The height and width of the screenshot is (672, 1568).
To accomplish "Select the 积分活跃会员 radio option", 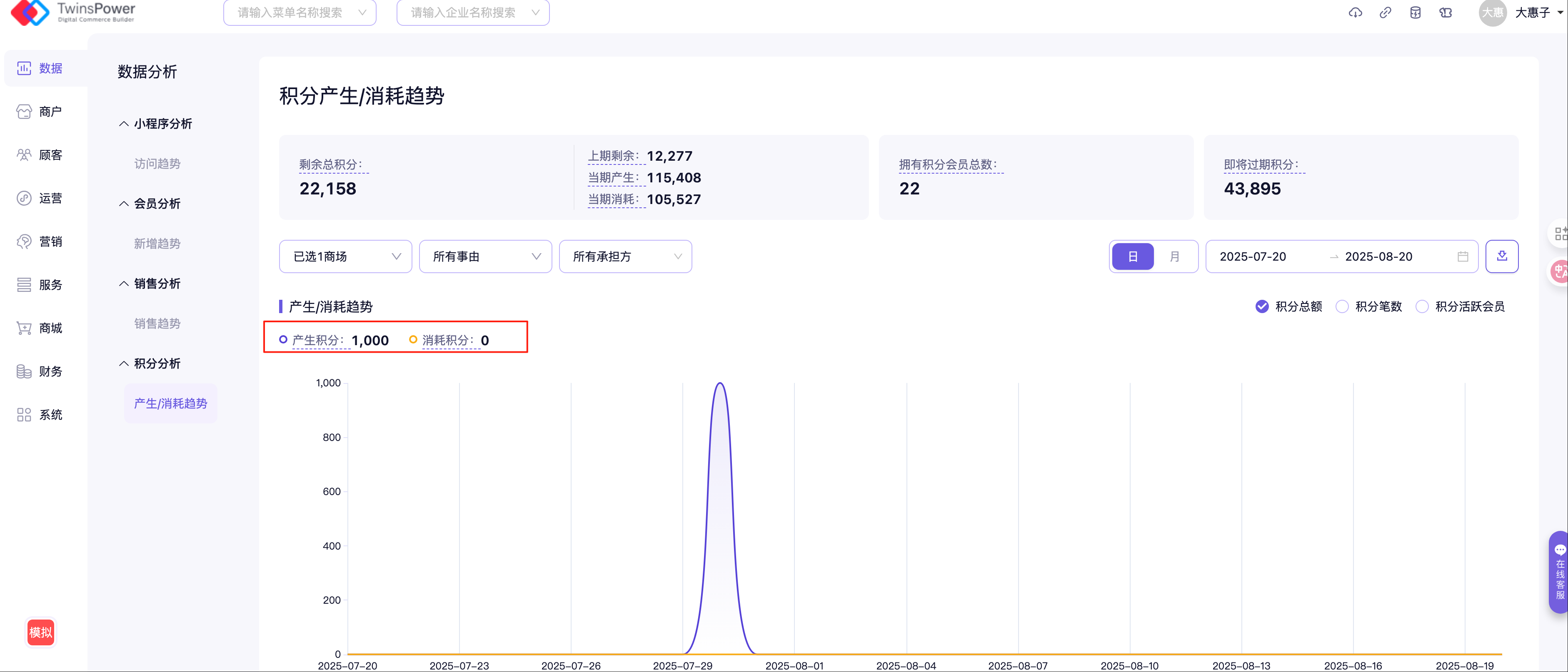I will [1422, 306].
